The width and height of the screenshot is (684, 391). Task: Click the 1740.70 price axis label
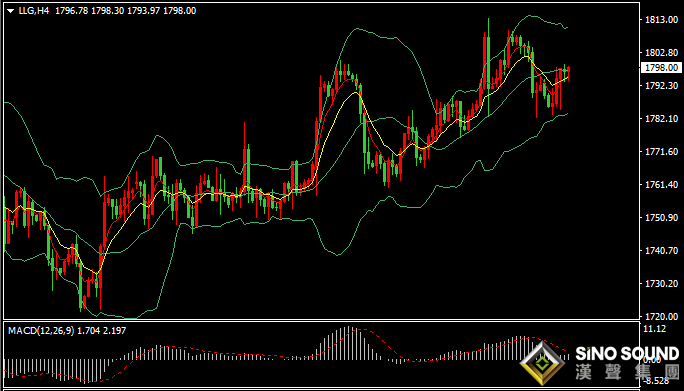661,250
